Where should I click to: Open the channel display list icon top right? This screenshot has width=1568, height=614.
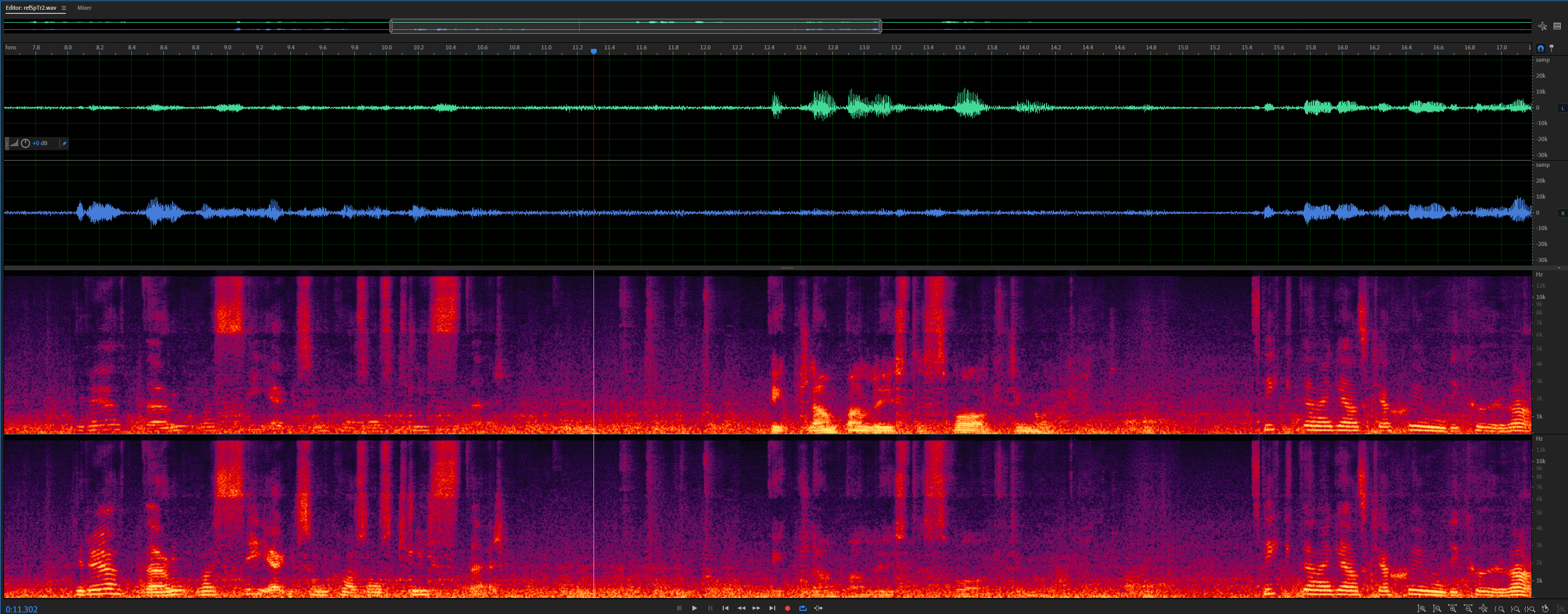(1557, 26)
